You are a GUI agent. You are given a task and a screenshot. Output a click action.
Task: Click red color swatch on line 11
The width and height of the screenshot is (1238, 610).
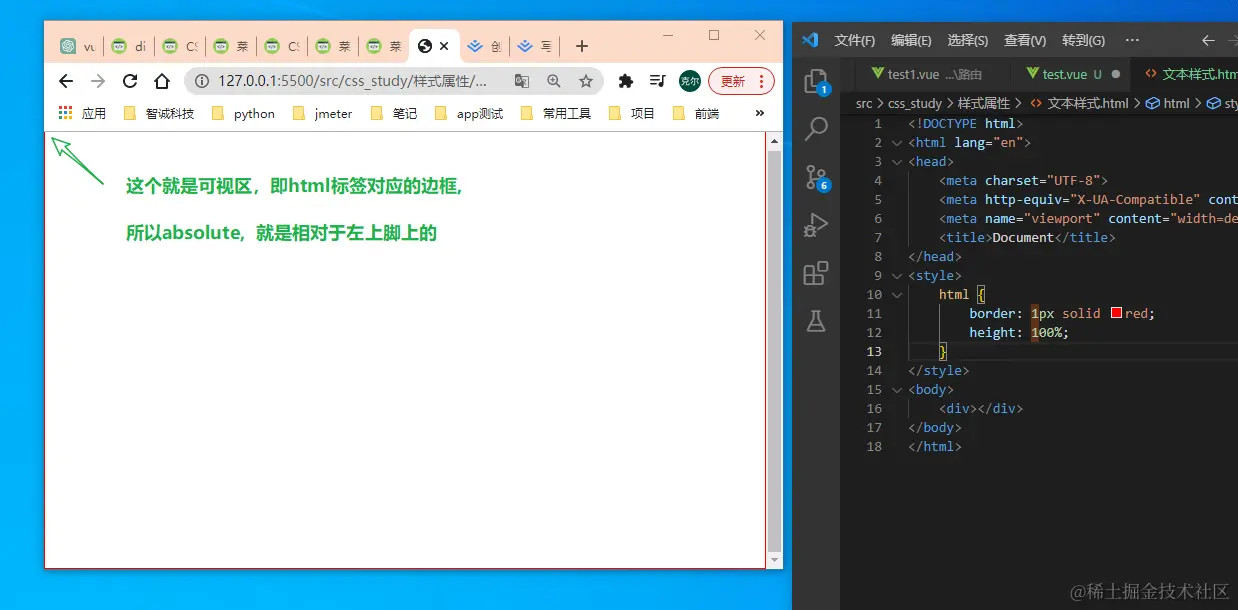1116,313
